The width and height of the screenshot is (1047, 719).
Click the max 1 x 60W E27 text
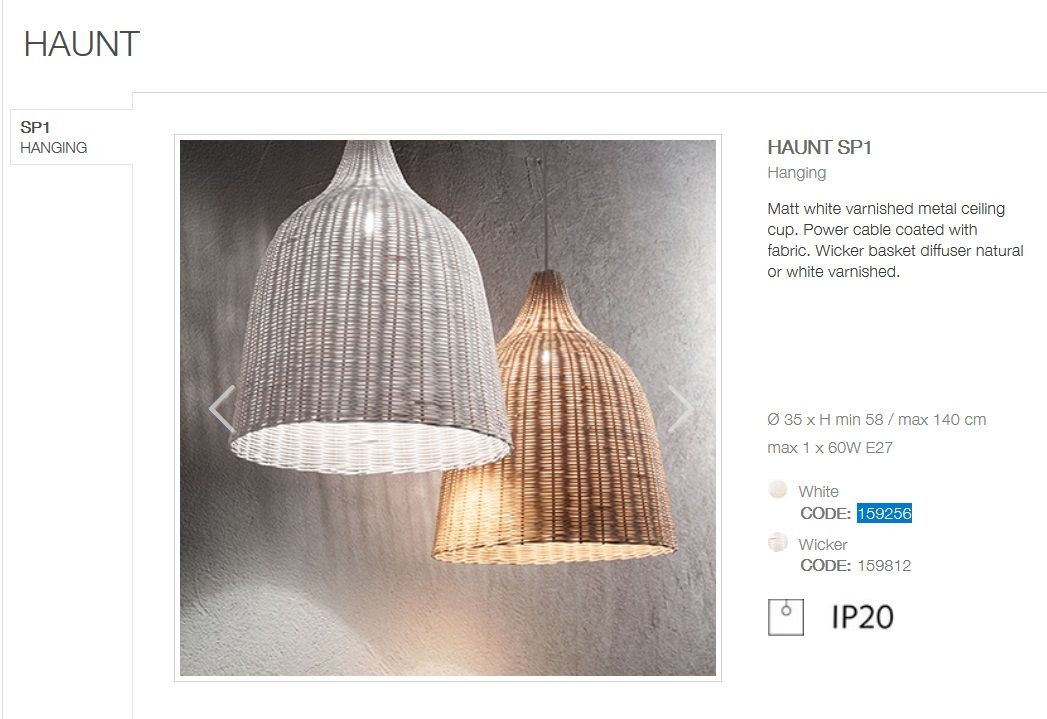coord(830,447)
